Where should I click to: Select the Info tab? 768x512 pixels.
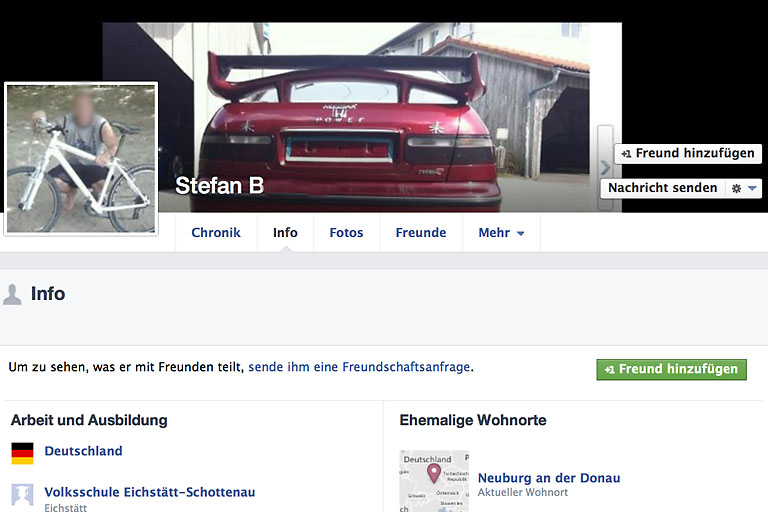(x=285, y=233)
